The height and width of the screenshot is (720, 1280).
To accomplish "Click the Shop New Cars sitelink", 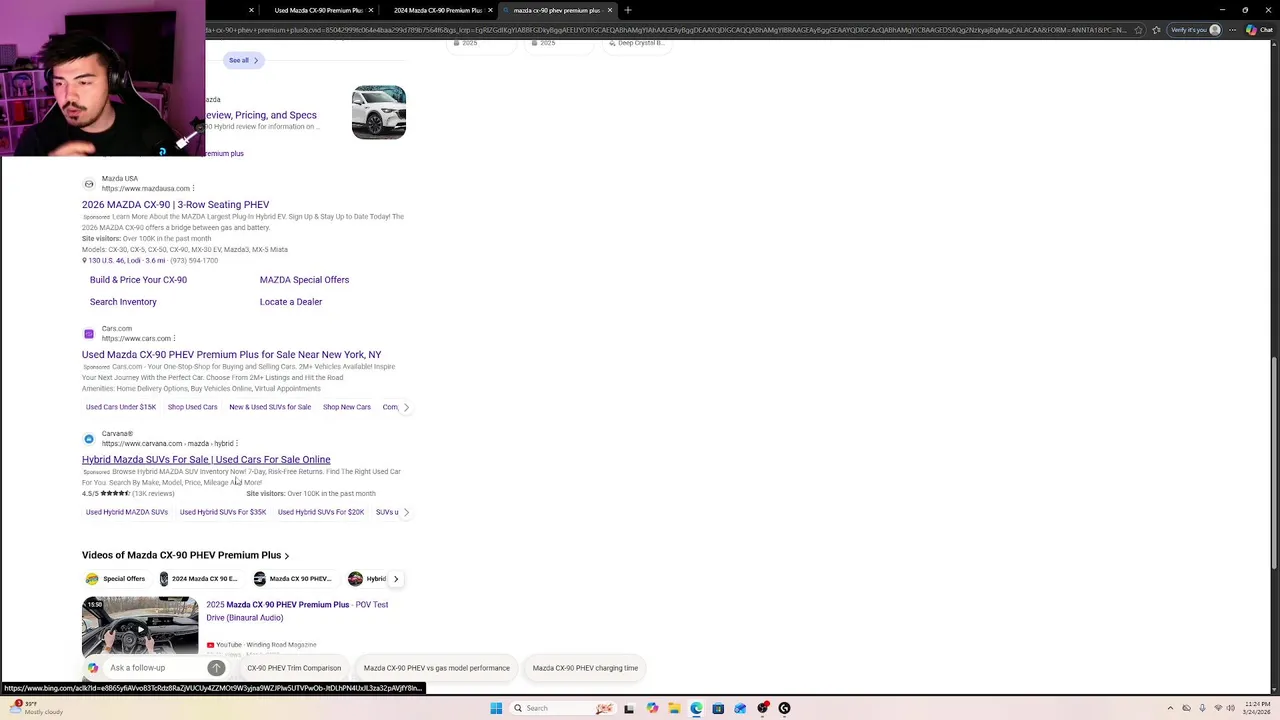I will [x=347, y=407].
